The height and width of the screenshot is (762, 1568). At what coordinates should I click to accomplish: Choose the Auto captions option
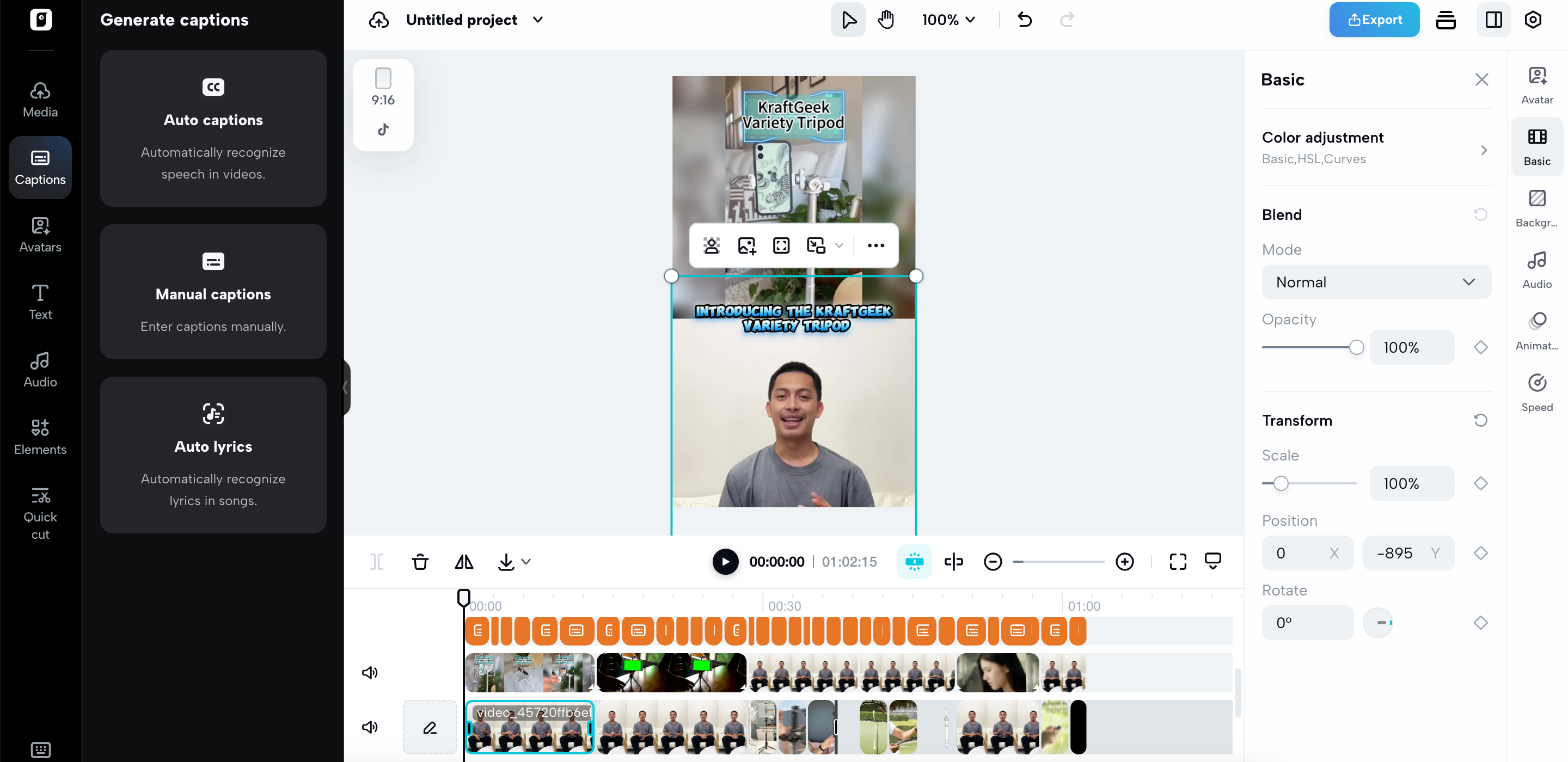[x=213, y=128]
